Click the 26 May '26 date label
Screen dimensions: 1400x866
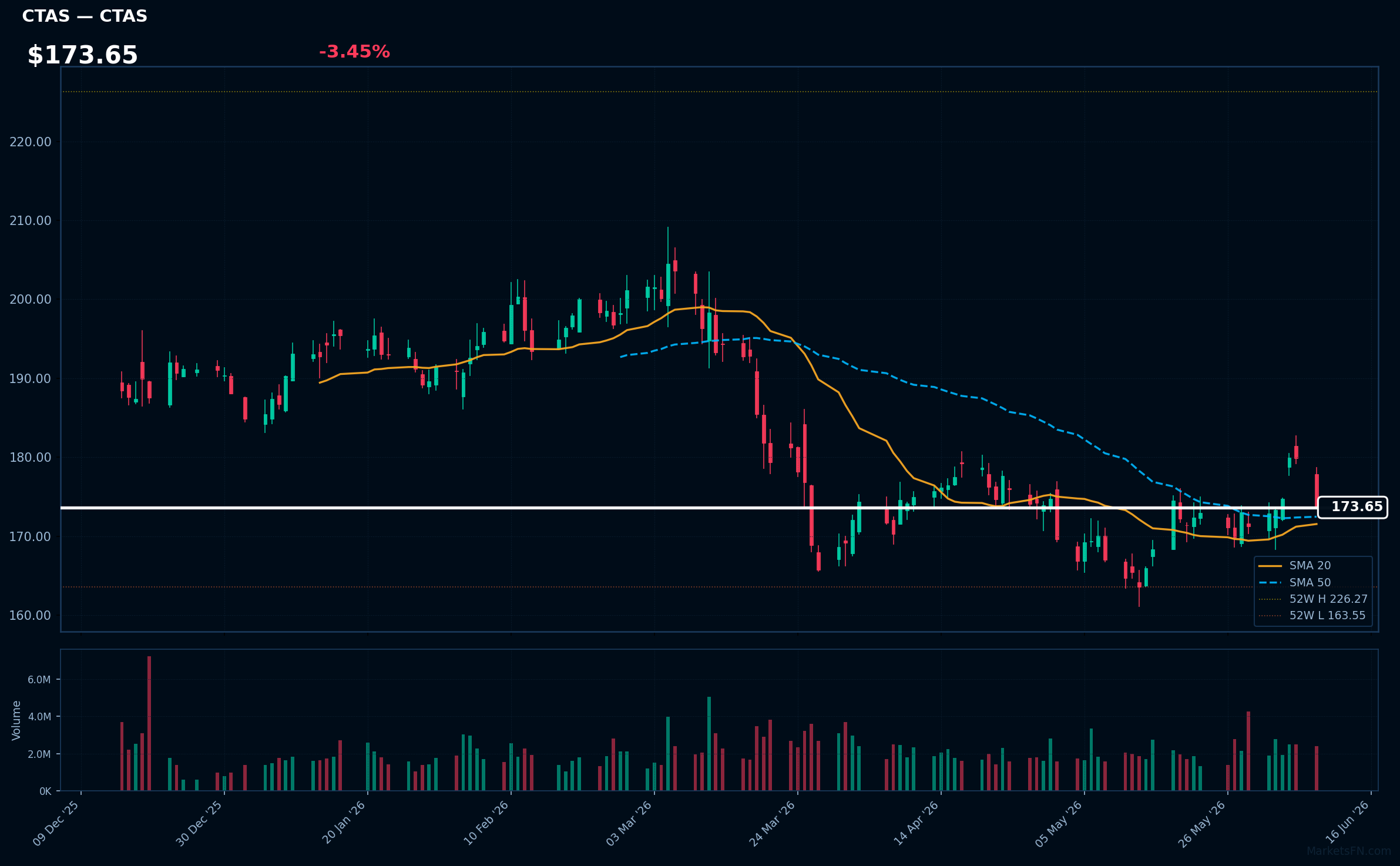(x=1202, y=823)
